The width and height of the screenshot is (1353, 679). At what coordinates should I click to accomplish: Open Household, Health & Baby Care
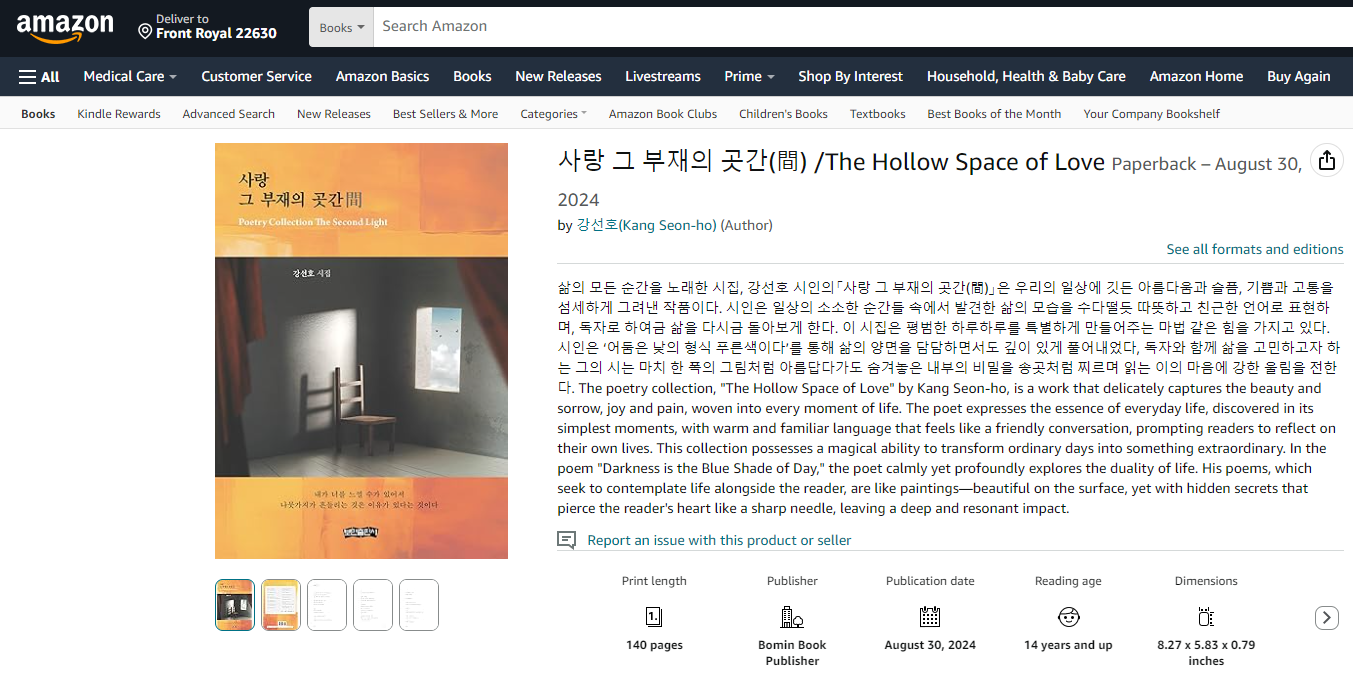1026,76
